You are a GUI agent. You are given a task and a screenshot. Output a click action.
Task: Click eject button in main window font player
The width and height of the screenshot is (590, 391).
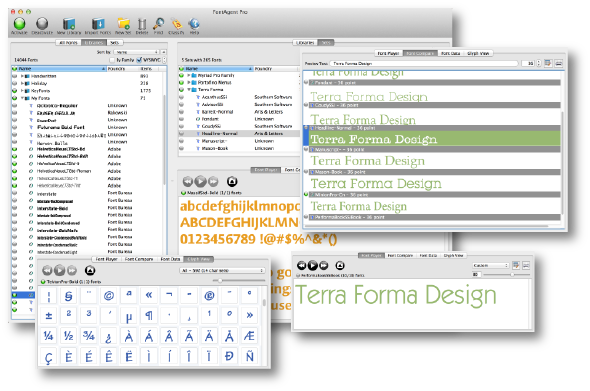click(232, 182)
